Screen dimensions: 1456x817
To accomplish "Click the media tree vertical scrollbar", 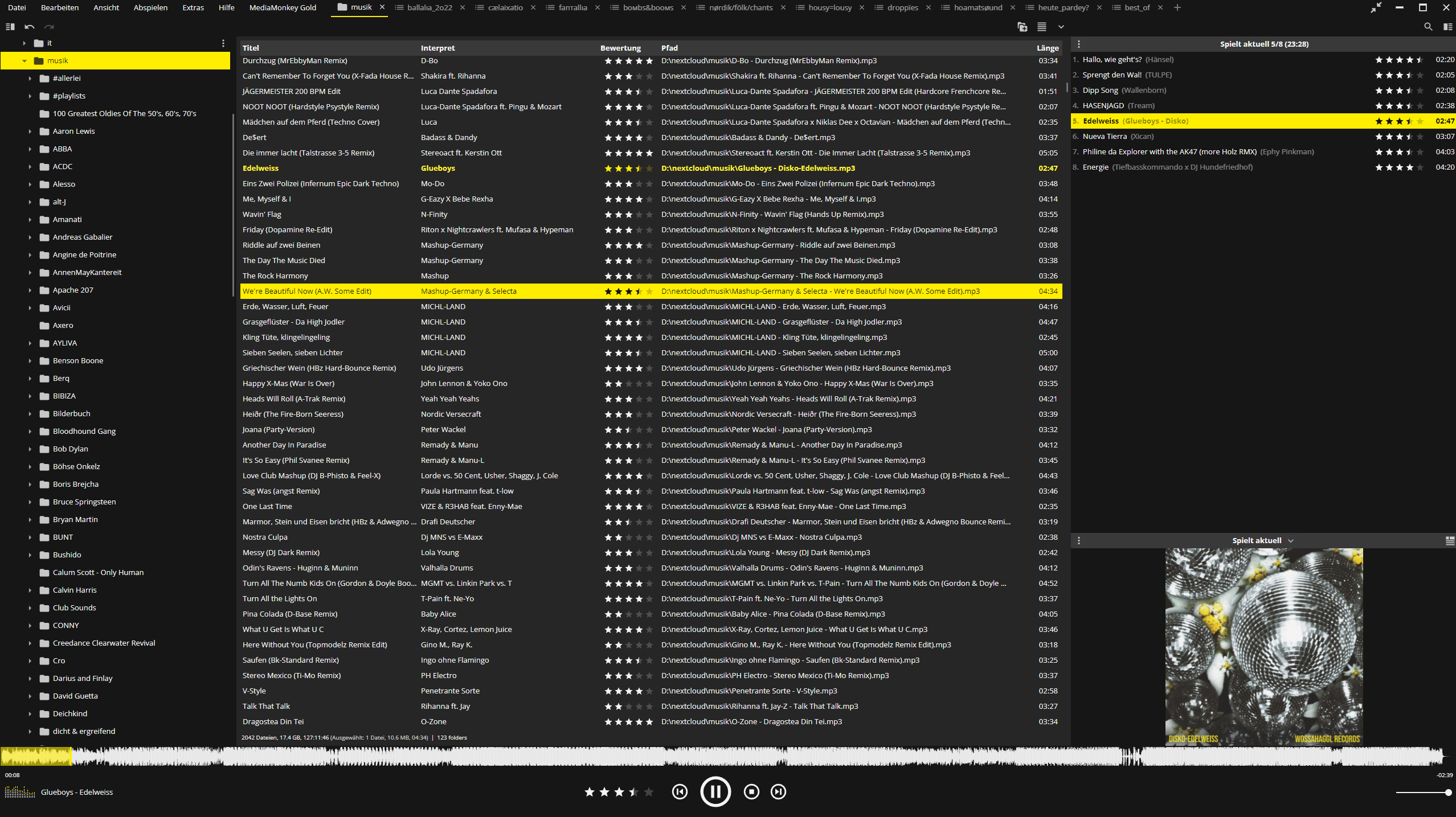I will (233, 205).
